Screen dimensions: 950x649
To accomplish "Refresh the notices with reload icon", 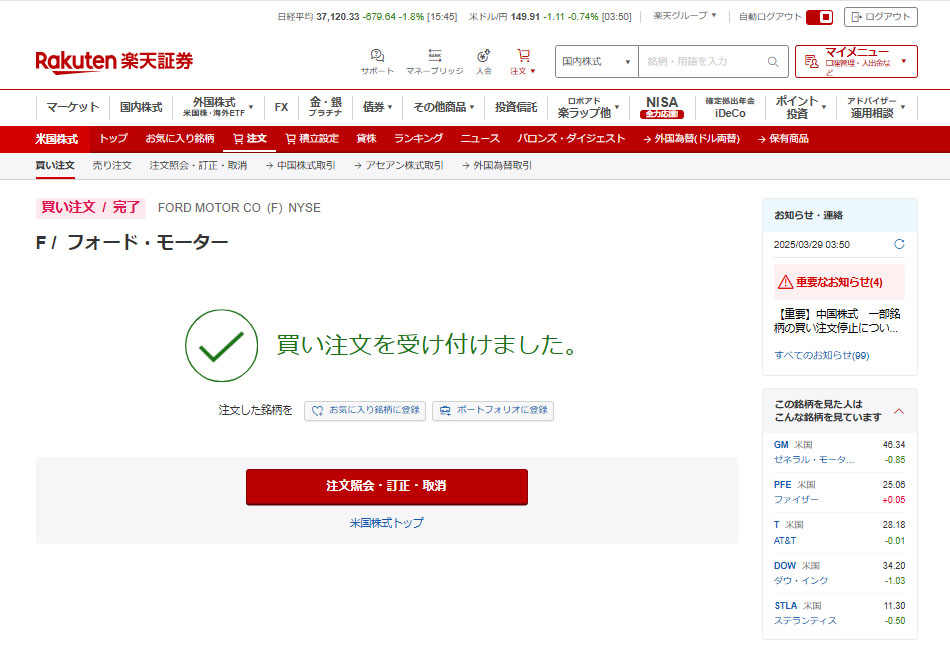I will [x=899, y=244].
